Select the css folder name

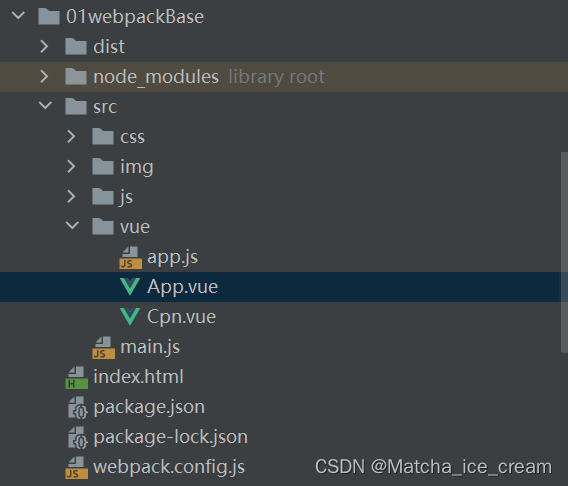[x=133, y=137]
